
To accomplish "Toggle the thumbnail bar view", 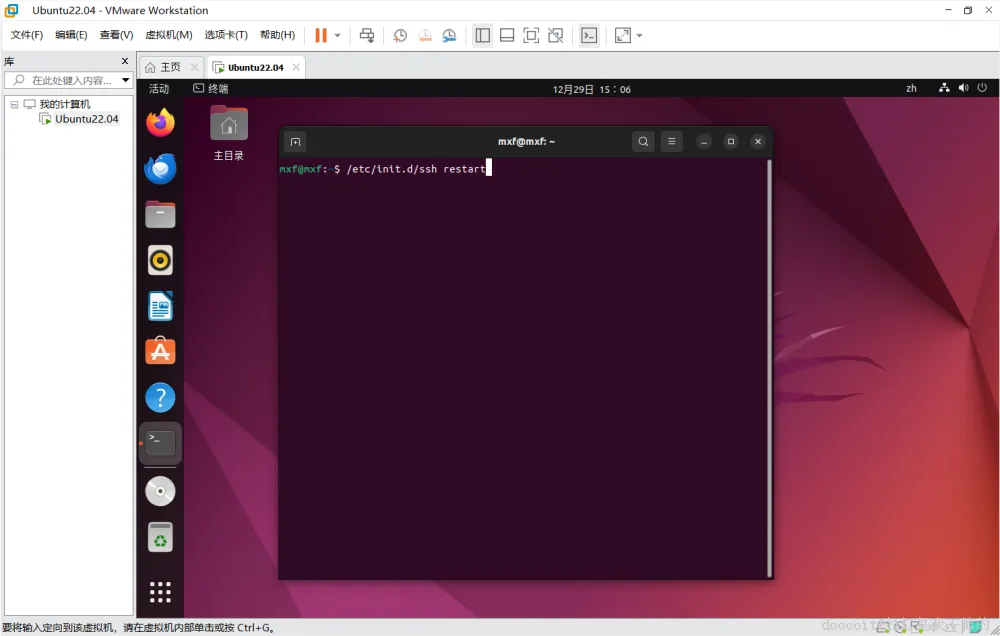I will (507, 36).
